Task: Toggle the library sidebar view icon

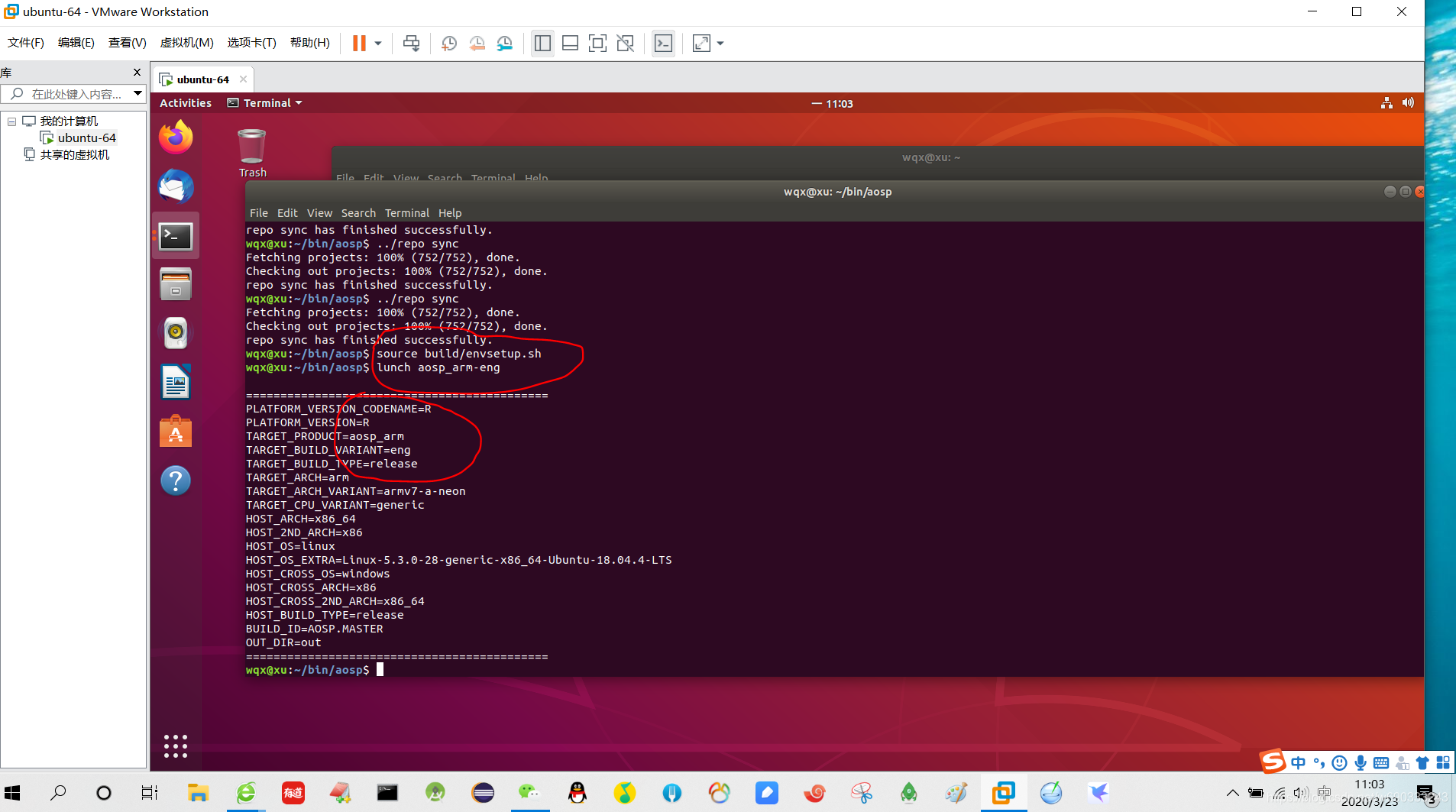Action: tap(542, 43)
